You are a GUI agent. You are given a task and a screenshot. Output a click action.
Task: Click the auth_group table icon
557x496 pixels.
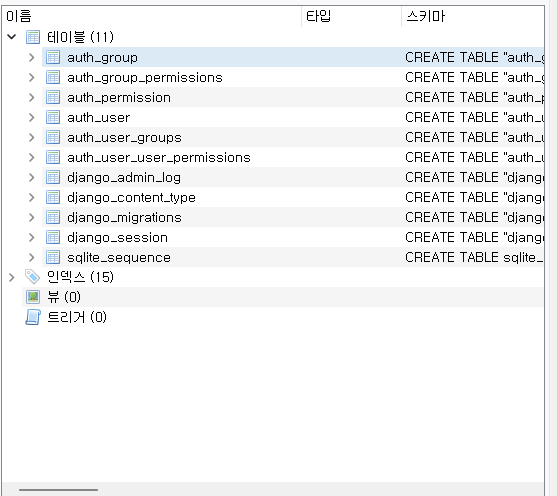[53, 57]
